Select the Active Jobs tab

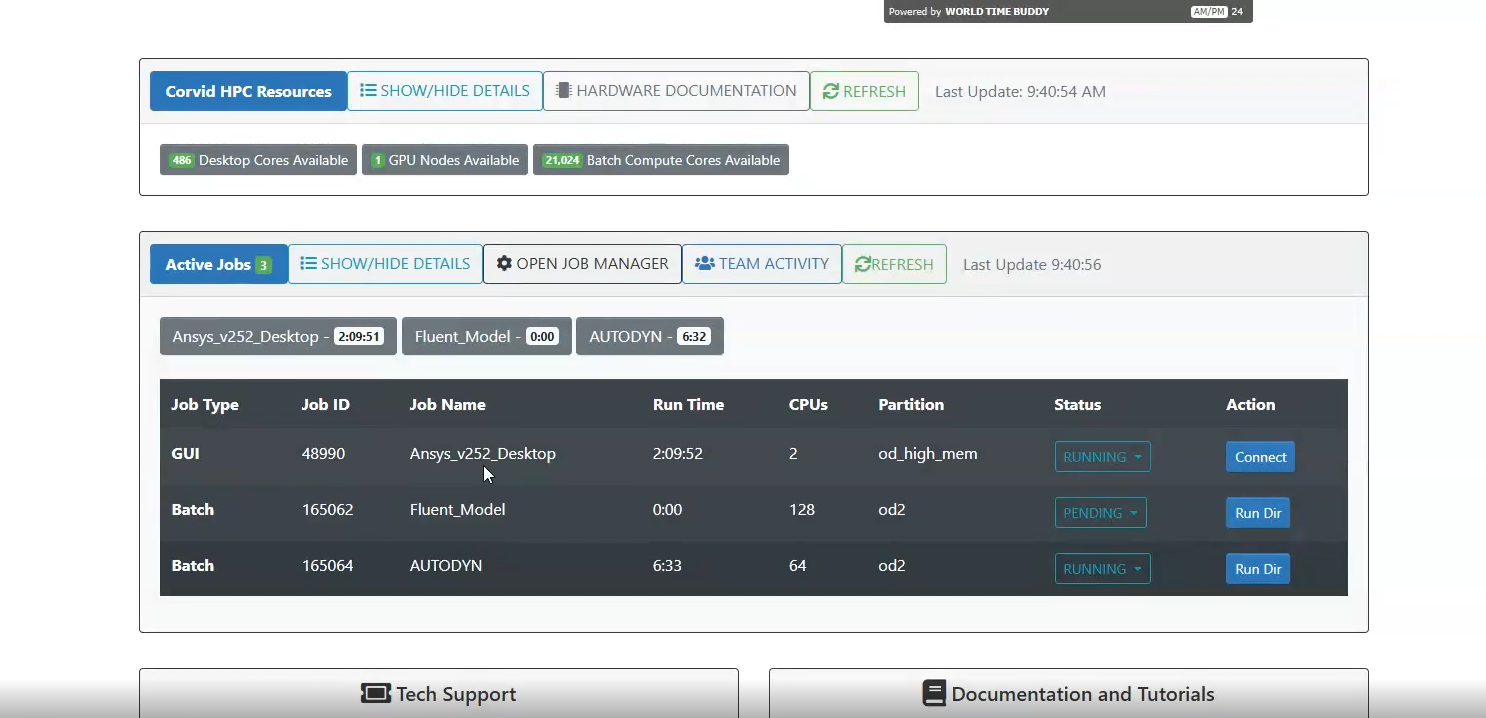218,265
